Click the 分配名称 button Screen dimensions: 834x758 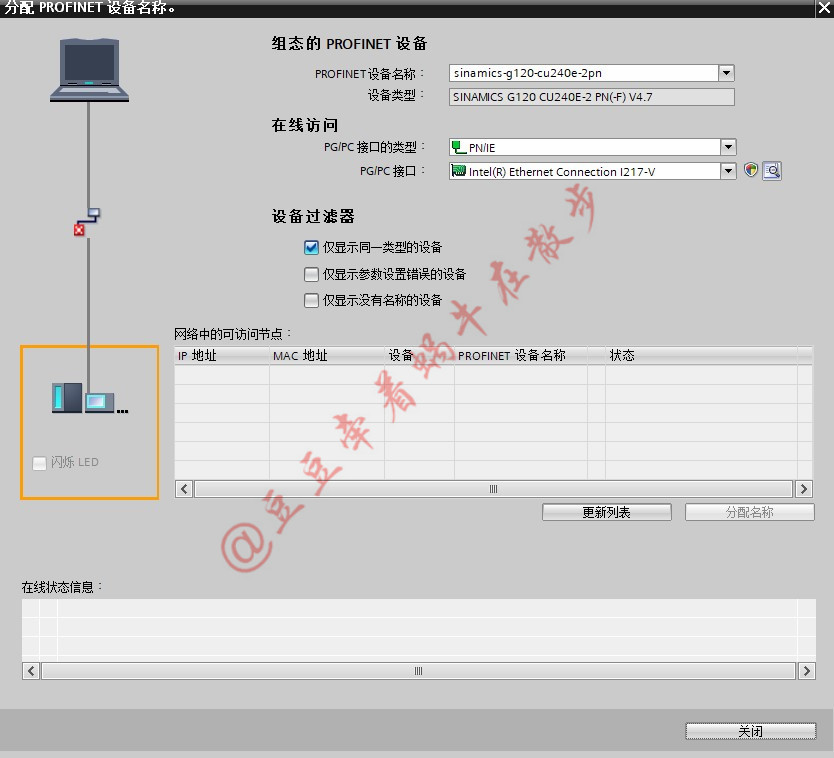749,511
